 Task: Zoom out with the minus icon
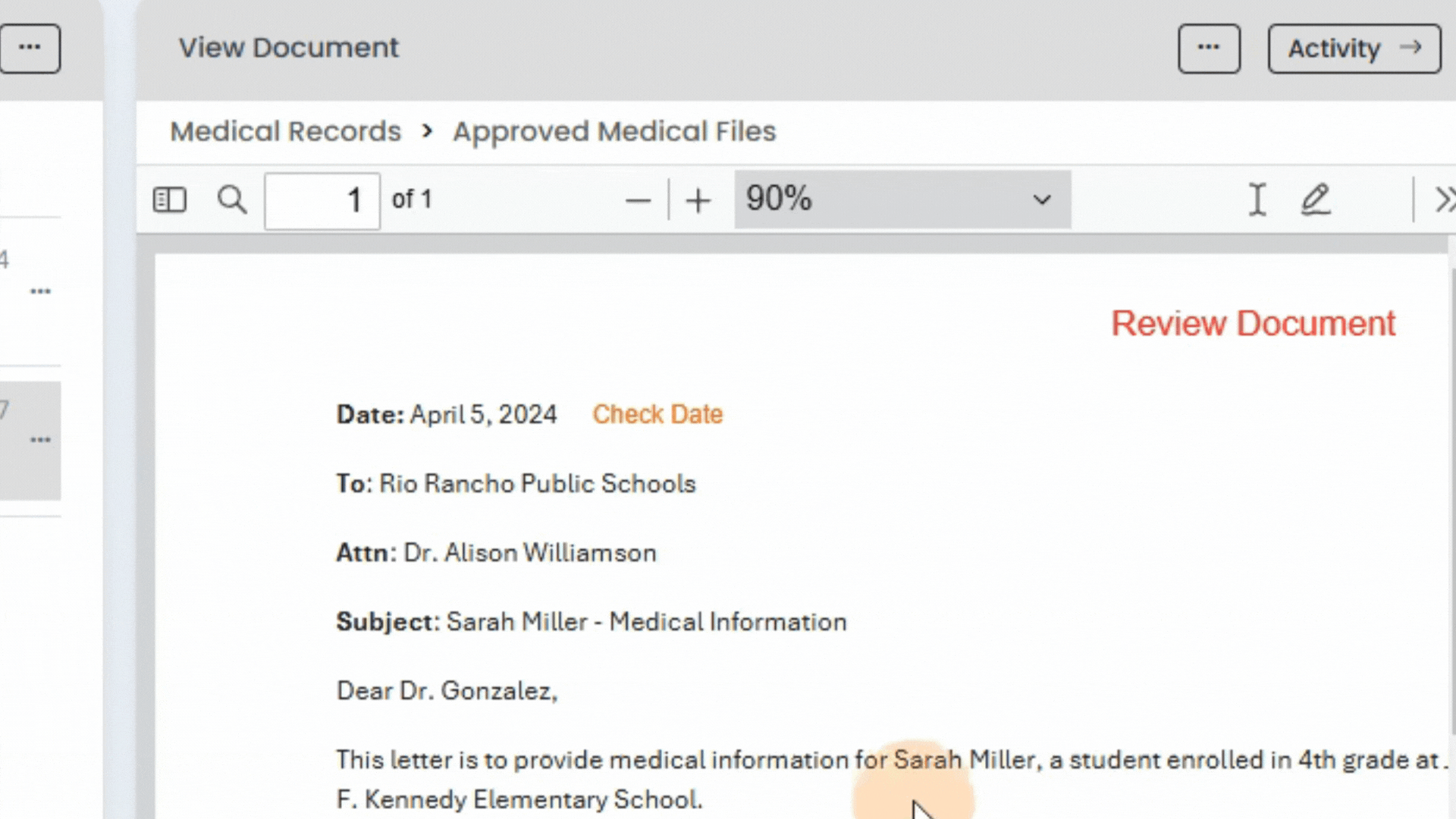coord(638,201)
